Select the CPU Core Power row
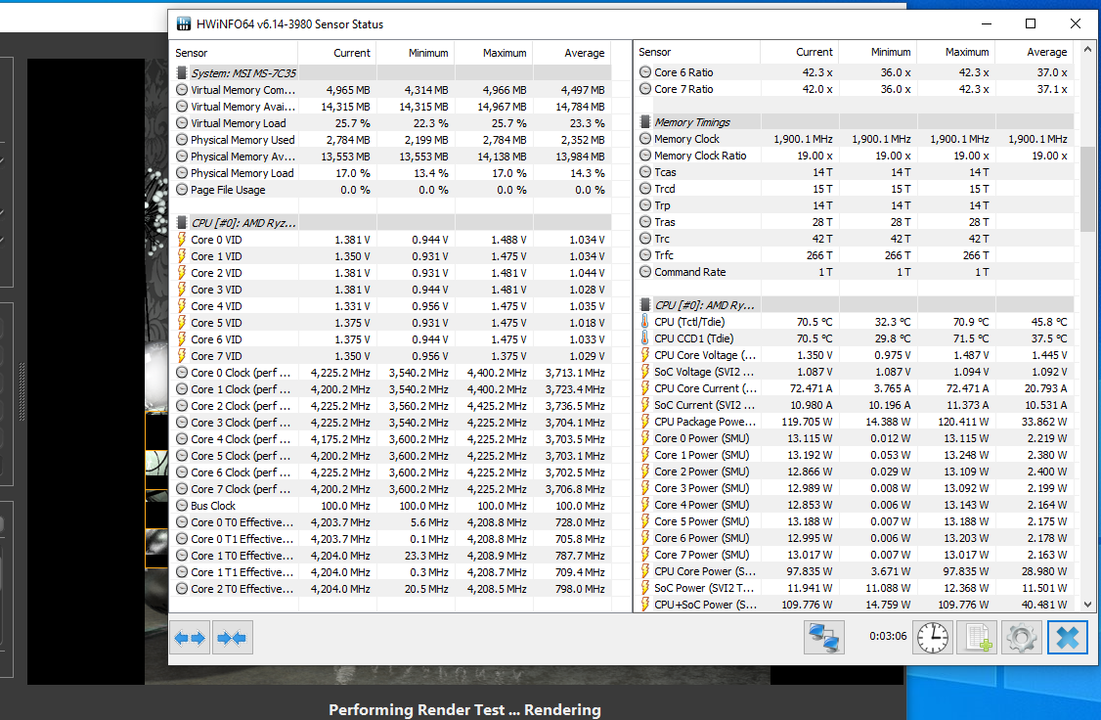1101x720 pixels. pyautogui.click(x=854, y=571)
